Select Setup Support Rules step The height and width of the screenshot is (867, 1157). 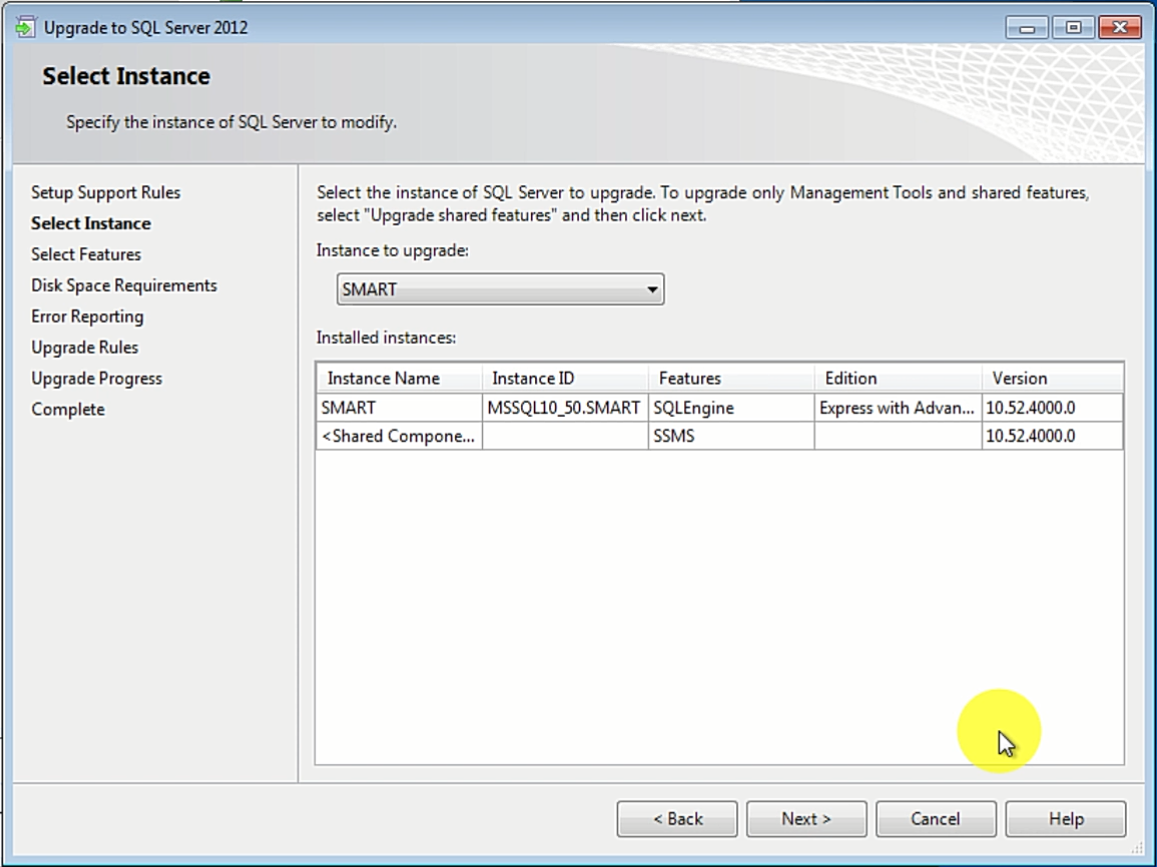click(x=106, y=193)
